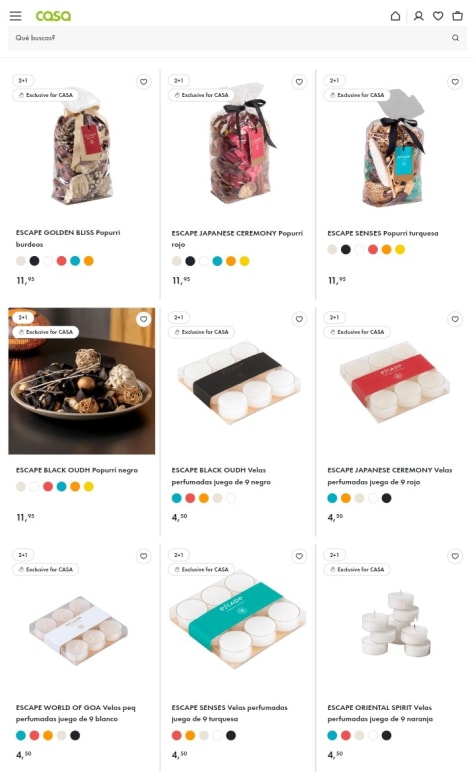Favorite the ESCAPE ORIENTAL SPIRIT Velas

(x=455, y=556)
